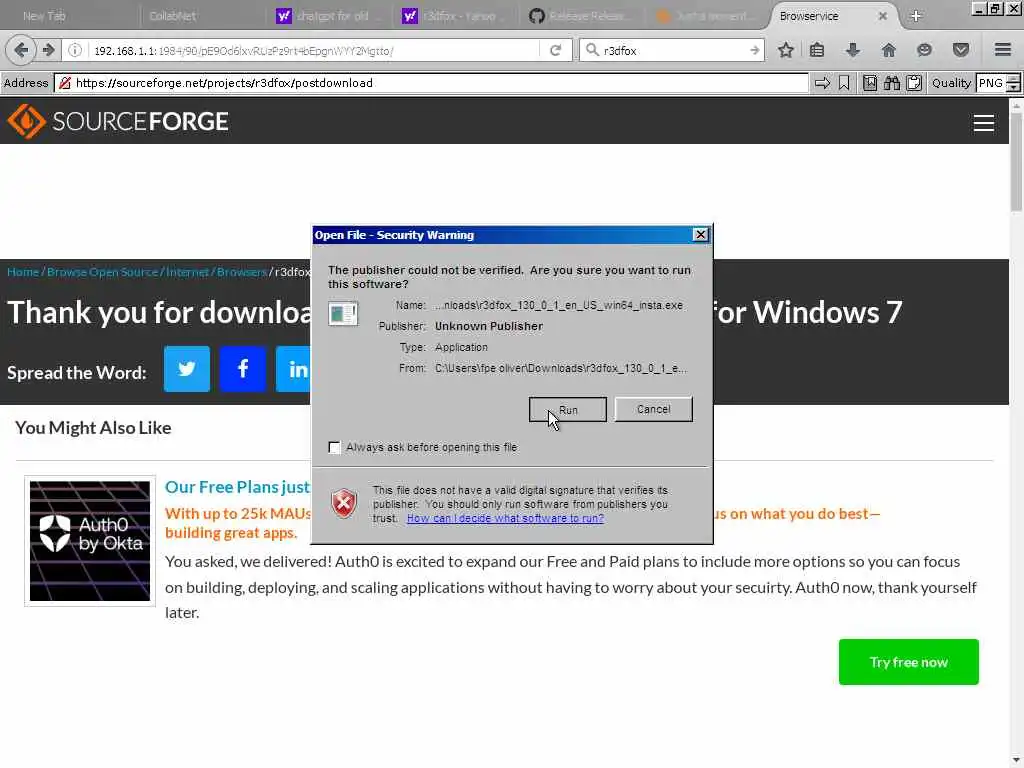This screenshot has width=1024, height=768.
Task: Share on Twitter button
Action: (x=187, y=369)
